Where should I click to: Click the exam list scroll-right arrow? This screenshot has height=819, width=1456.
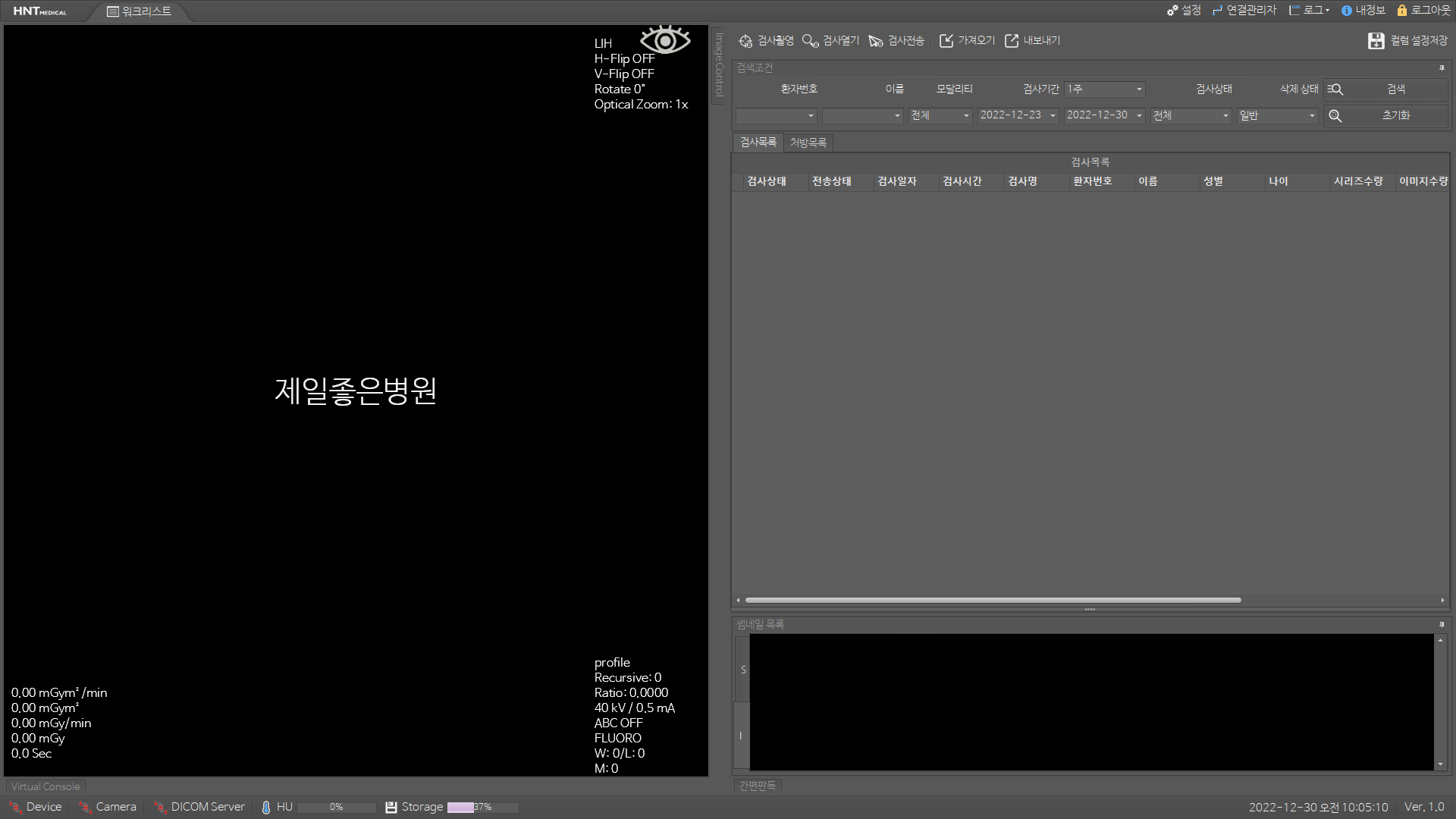(x=1442, y=601)
